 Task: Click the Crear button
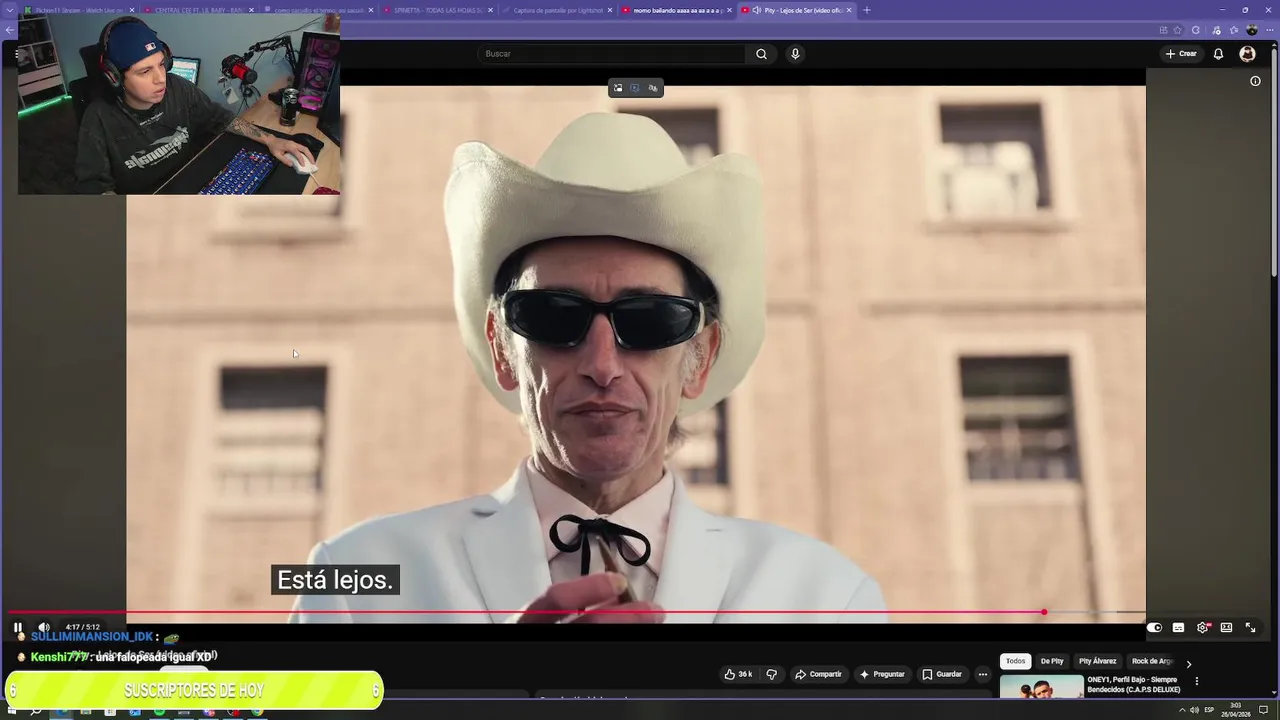(1181, 54)
